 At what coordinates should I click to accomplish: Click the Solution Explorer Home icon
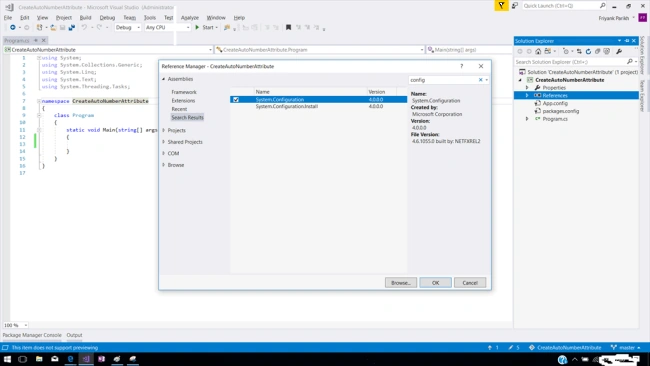coord(538,51)
